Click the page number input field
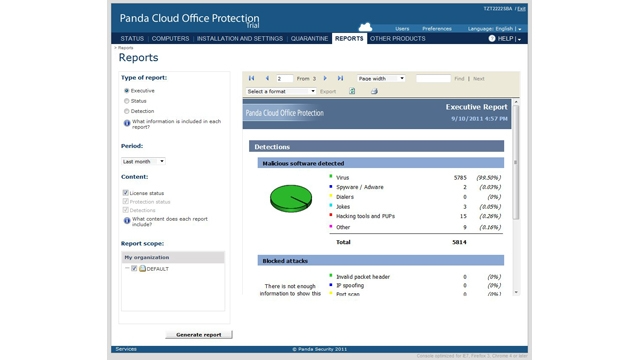 tap(284, 78)
